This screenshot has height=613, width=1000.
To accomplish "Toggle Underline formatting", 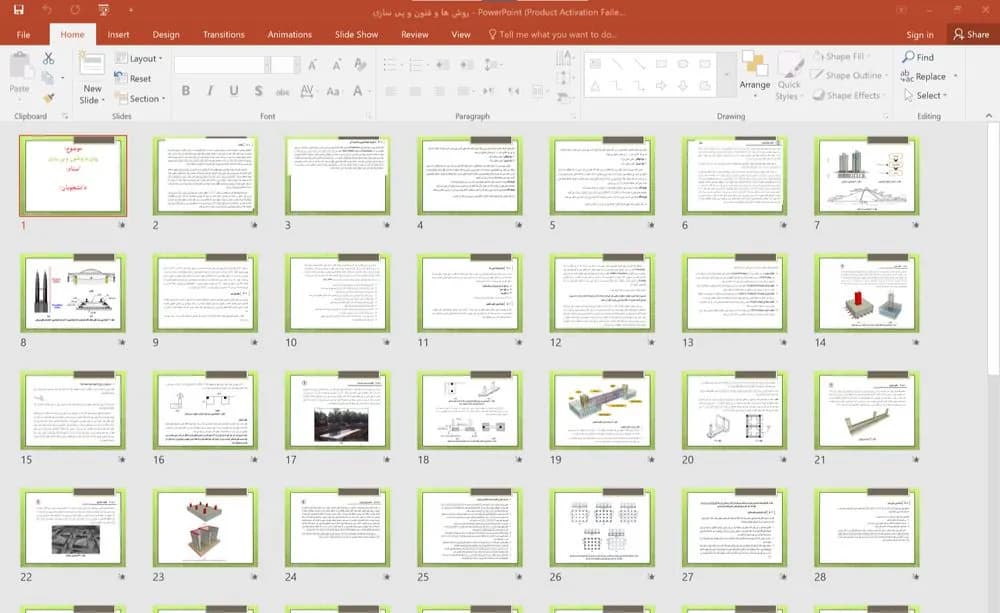I will point(234,91).
